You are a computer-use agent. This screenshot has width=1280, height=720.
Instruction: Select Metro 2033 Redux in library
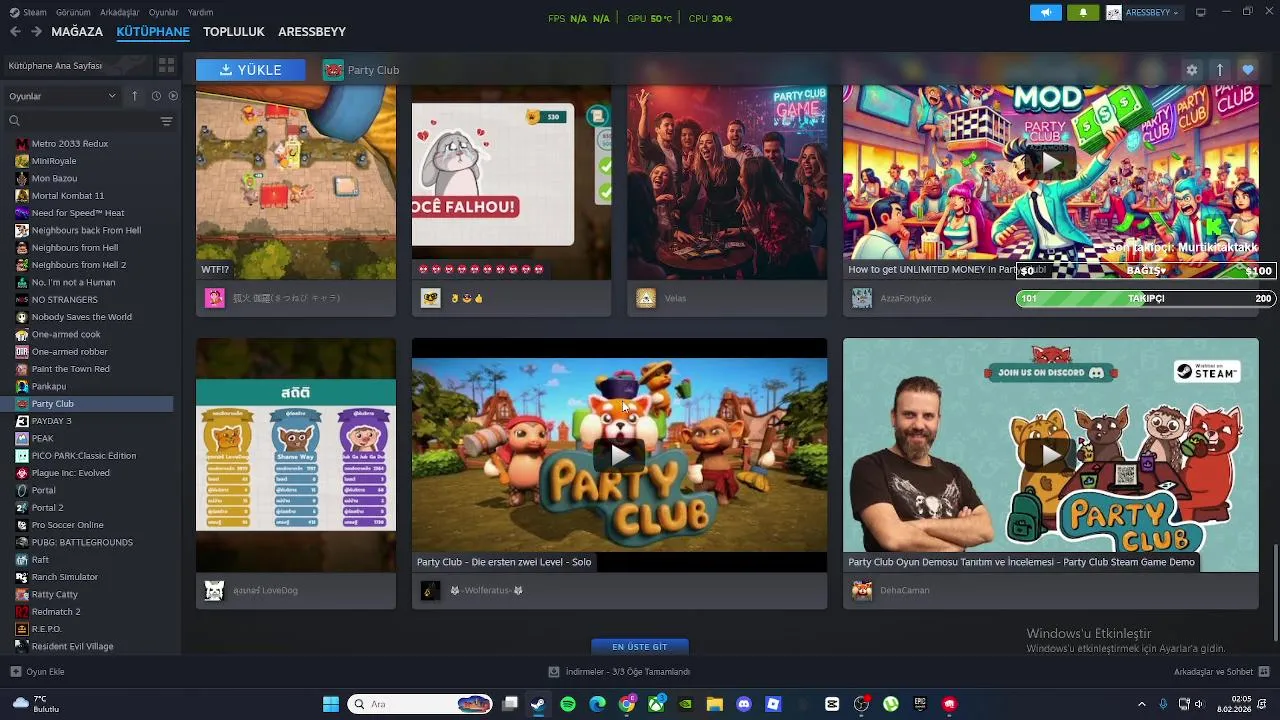pos(70,143)
